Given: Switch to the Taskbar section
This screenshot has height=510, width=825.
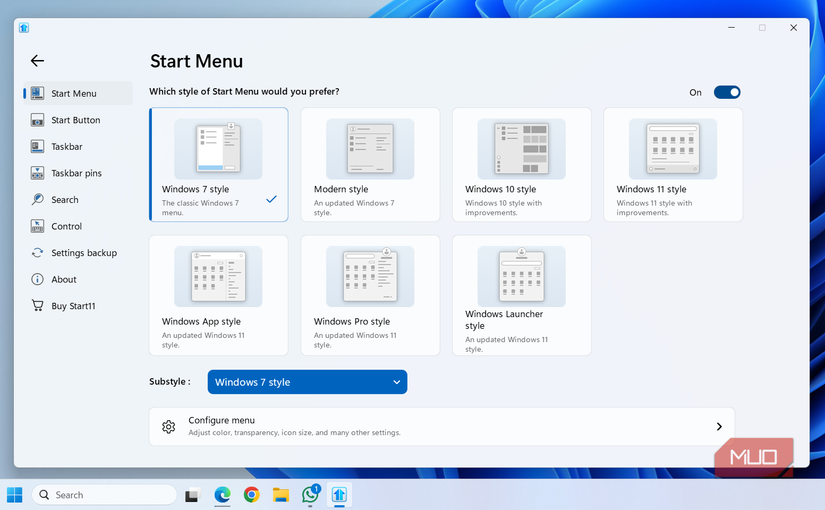Looking at the screenshot, I should 67,146.
